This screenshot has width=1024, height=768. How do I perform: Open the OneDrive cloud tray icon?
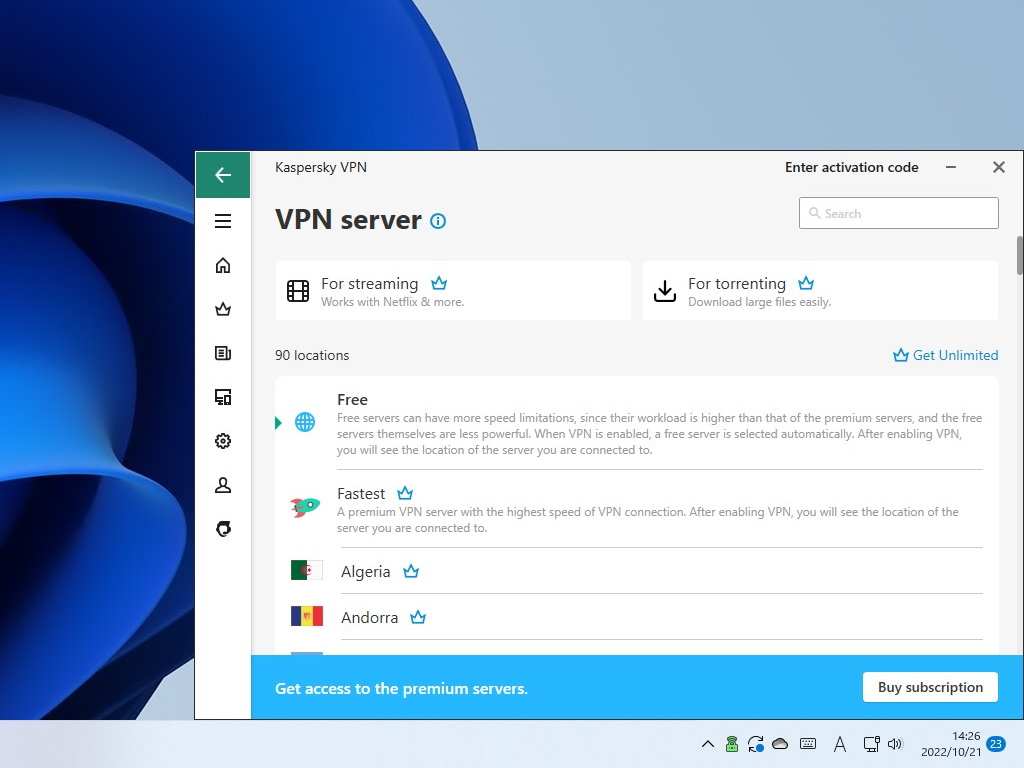pos(780,744)
